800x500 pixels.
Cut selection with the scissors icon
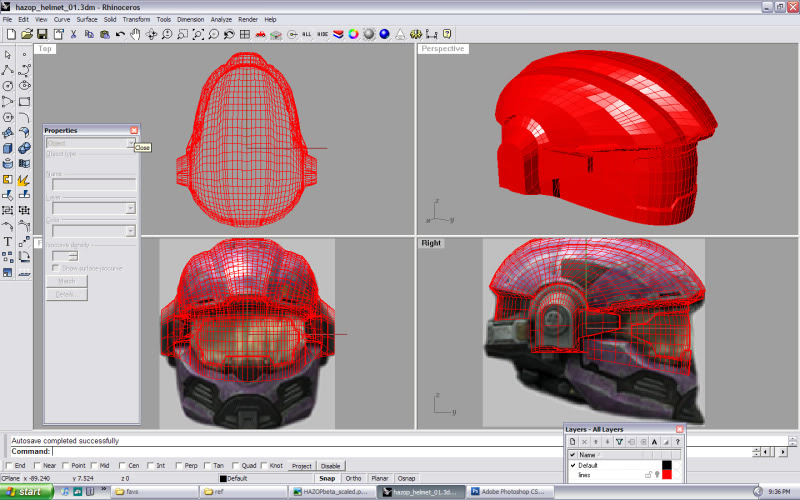click(73, 34)
